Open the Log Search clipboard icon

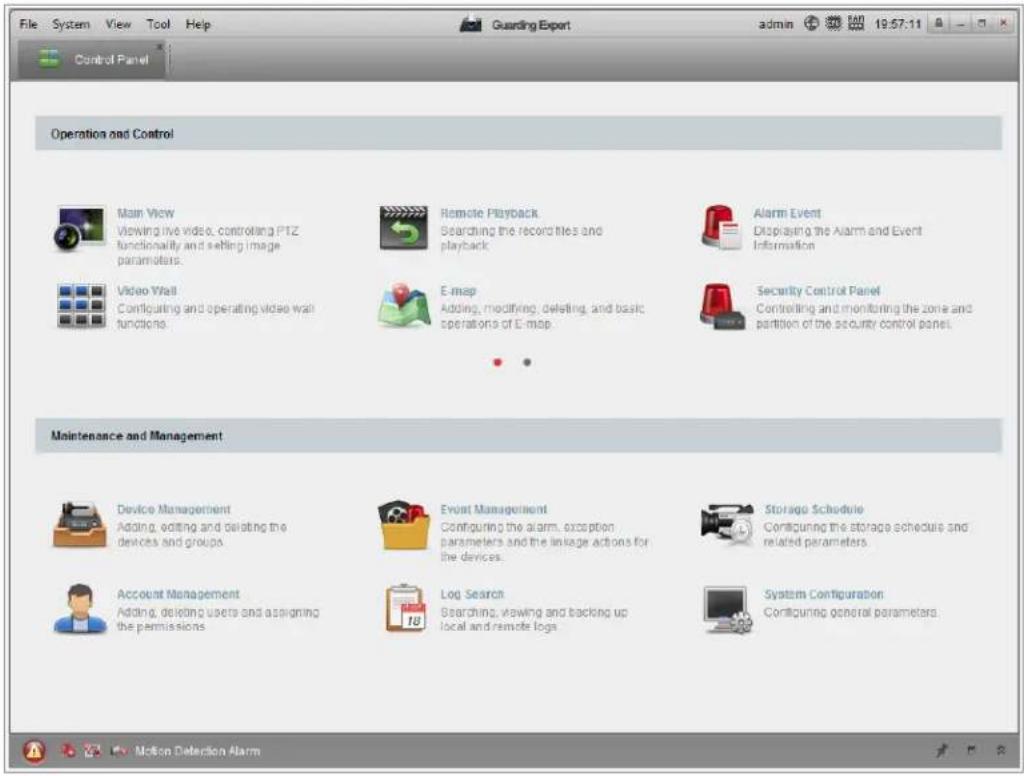[x=406, y=608]
